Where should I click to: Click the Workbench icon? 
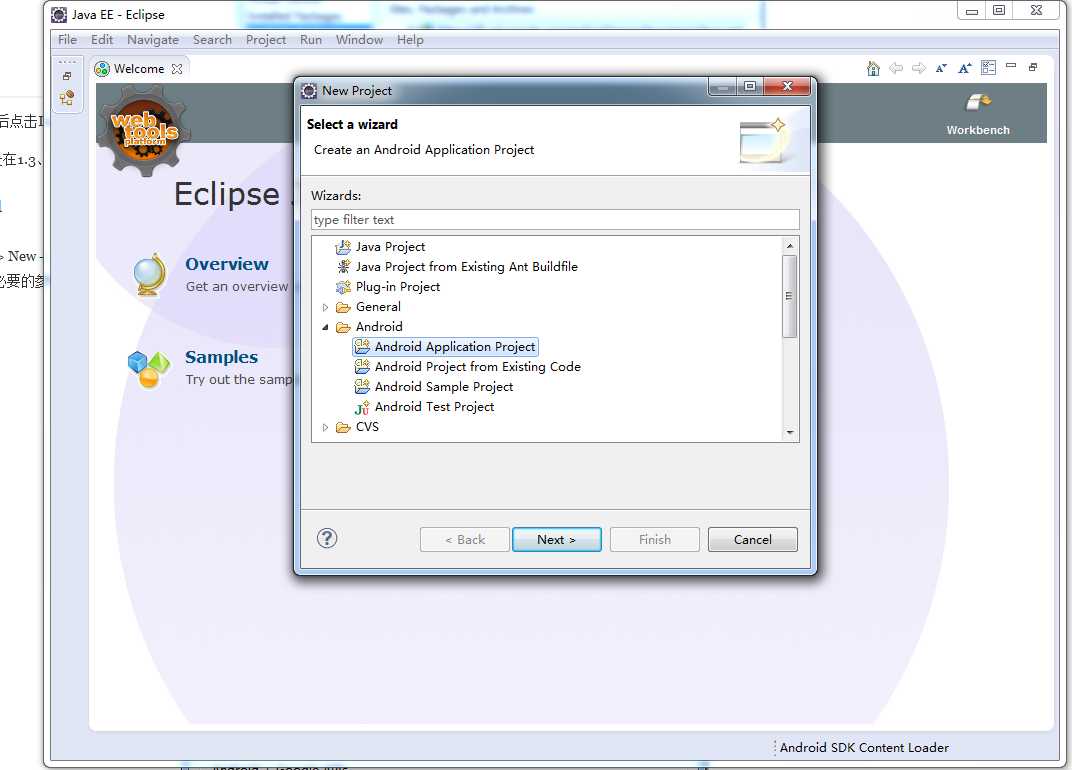coord(978,103)
